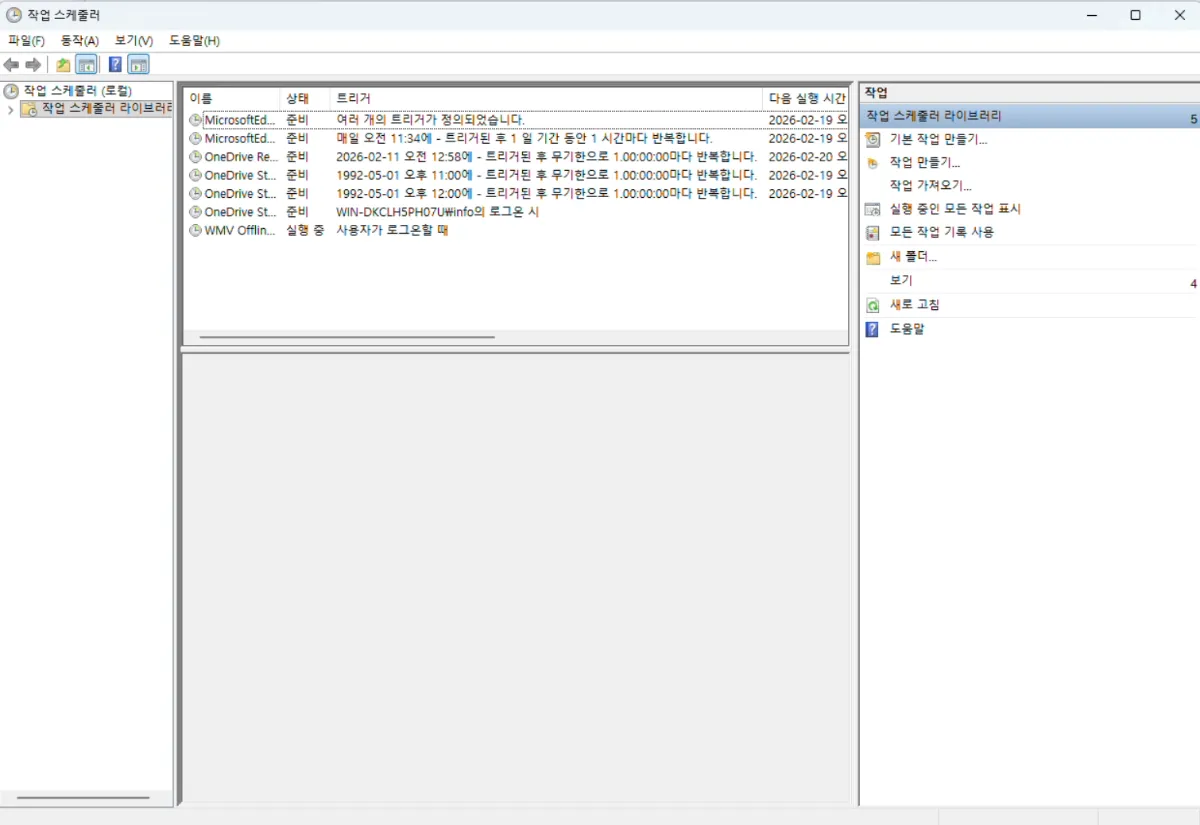The image size is (1200, 825).
Task: Click the 기본 작업 만들기 icon in action pane
Action: point(873,139)
